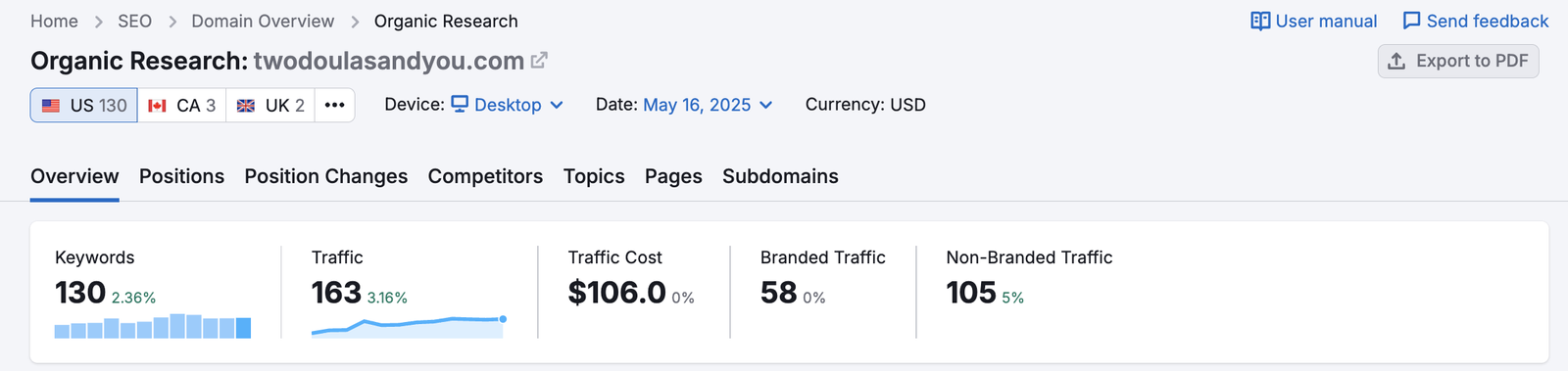Click the Domain Overview breadcrumb link
Viewport: 1568px width, 371px height.
coord(263,21)
